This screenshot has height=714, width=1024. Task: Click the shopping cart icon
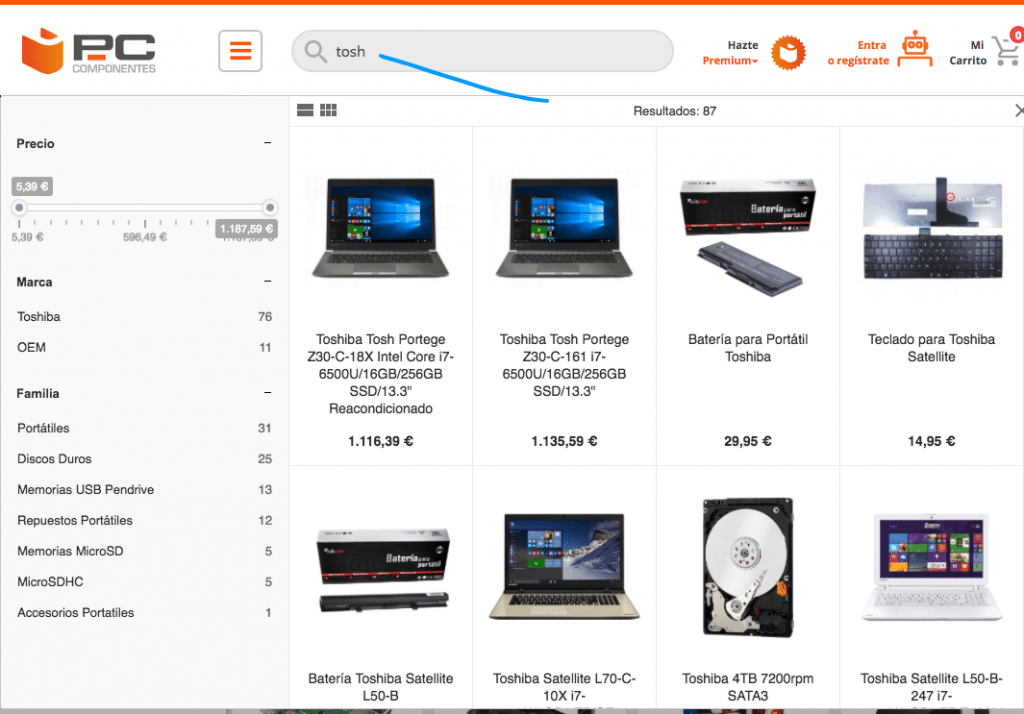pos(1006,51)
